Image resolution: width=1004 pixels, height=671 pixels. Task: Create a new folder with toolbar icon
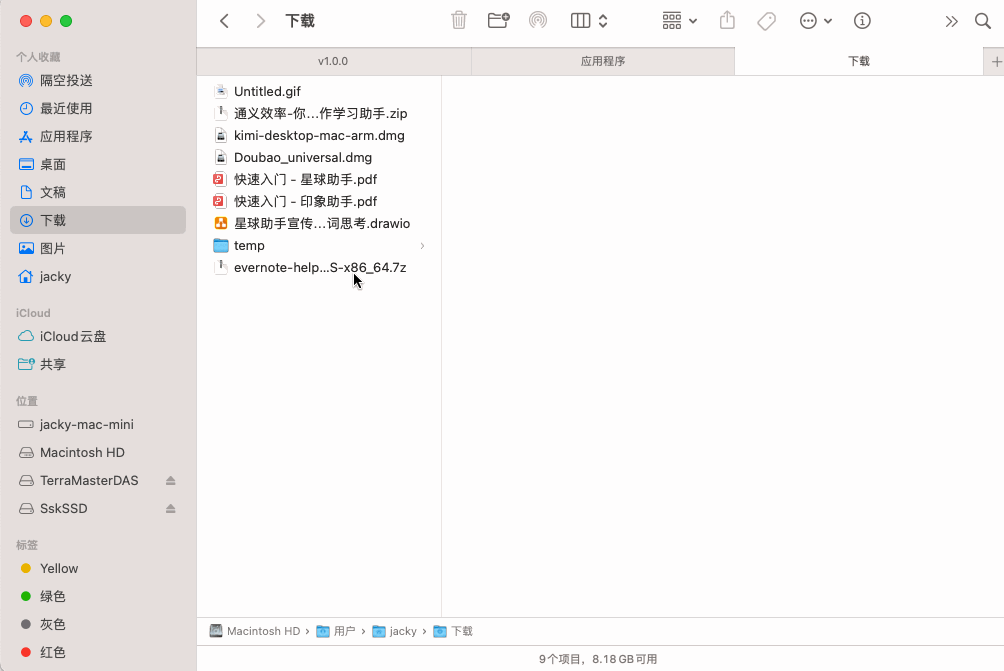click(498, 20)
